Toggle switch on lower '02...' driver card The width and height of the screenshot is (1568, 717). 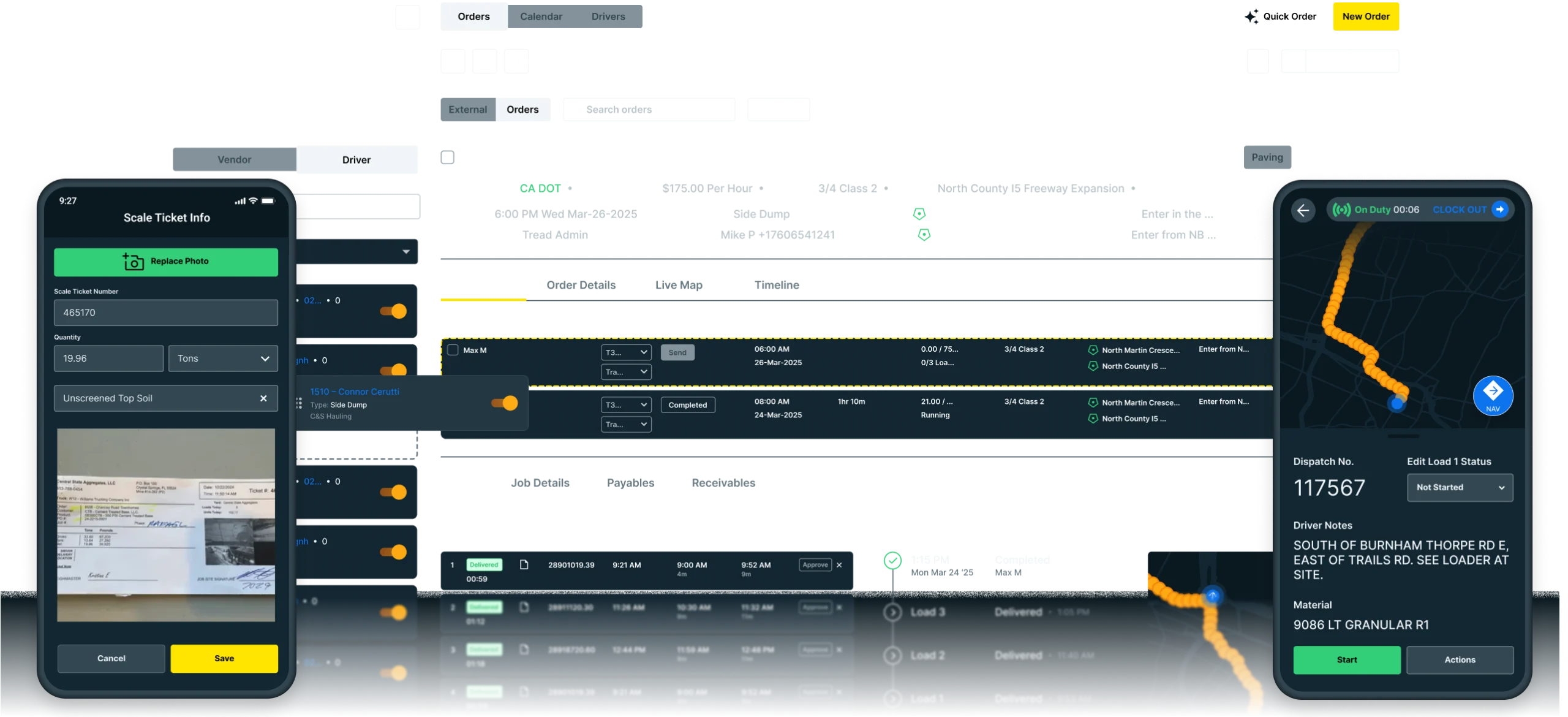pos(393,492)
